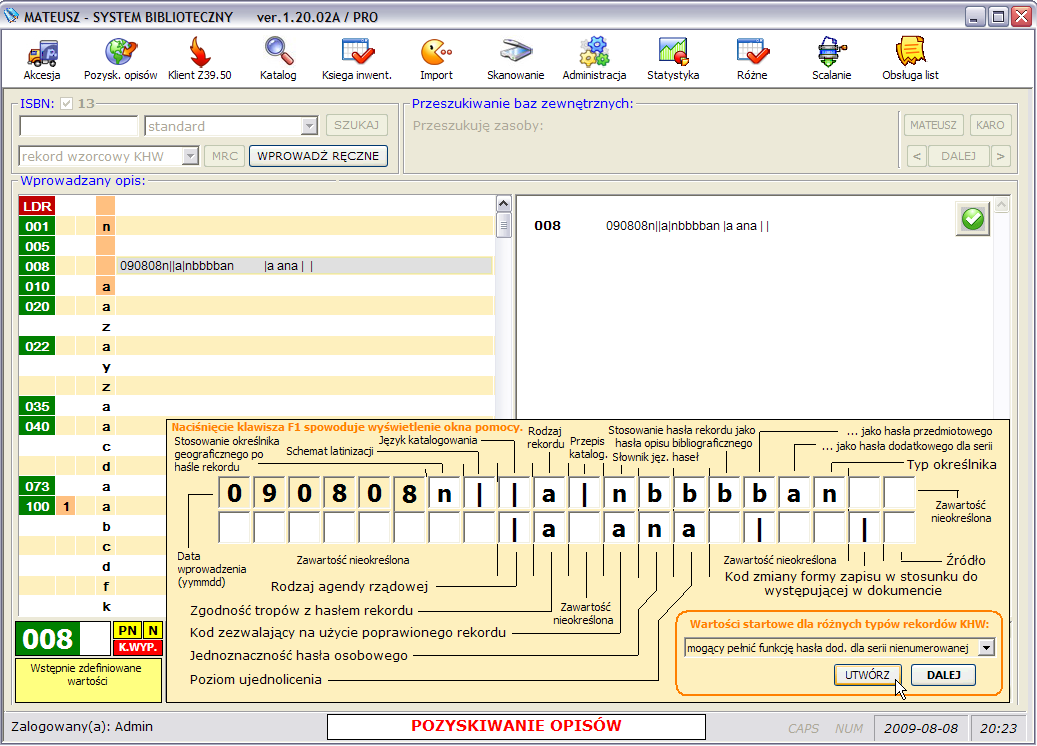This screenshot has height=746, width=1037.
Task: Launch the Import tool icon
Action: pyautogui.click(x=436, y=51)
